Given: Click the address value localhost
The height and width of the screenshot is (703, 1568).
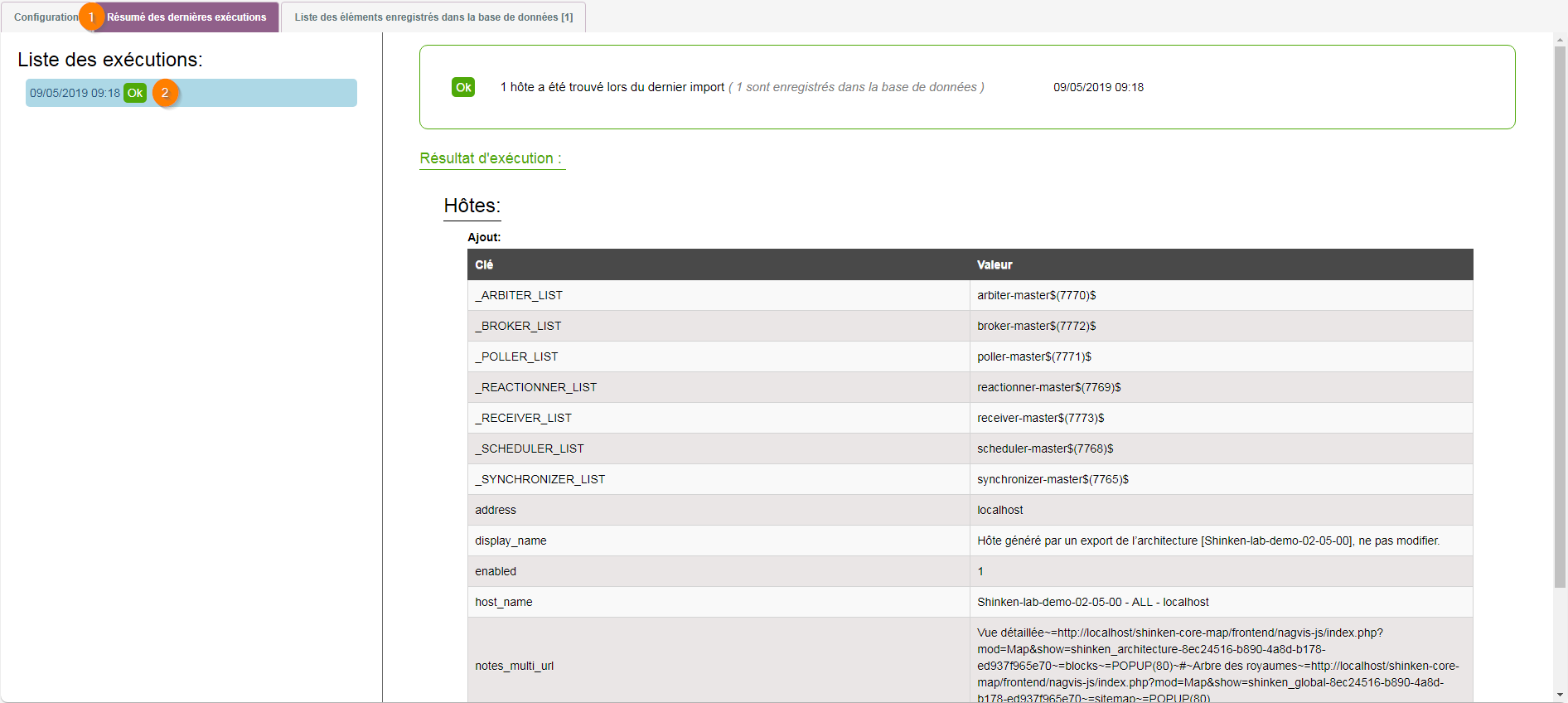Looking at the screenshot, I should coord(999,510).
